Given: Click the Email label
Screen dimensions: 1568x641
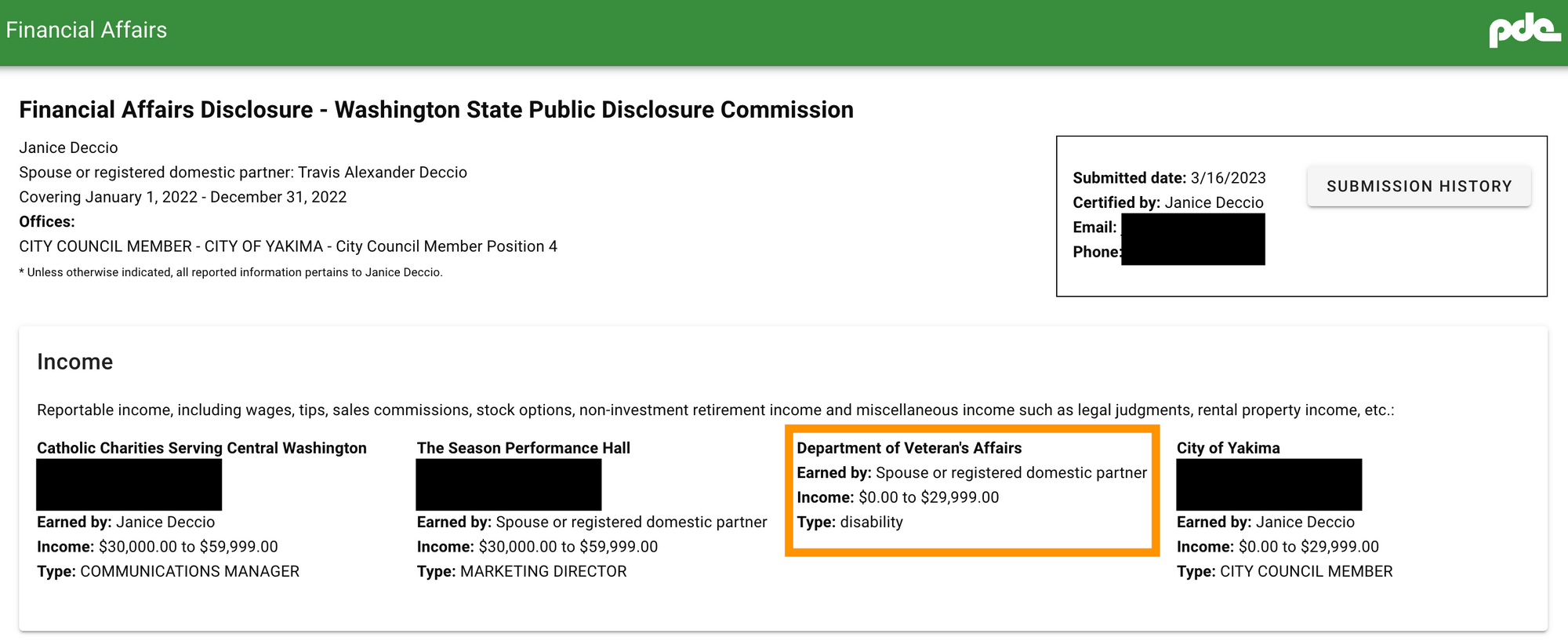Looking at the screenshot, I should 1094,227.
